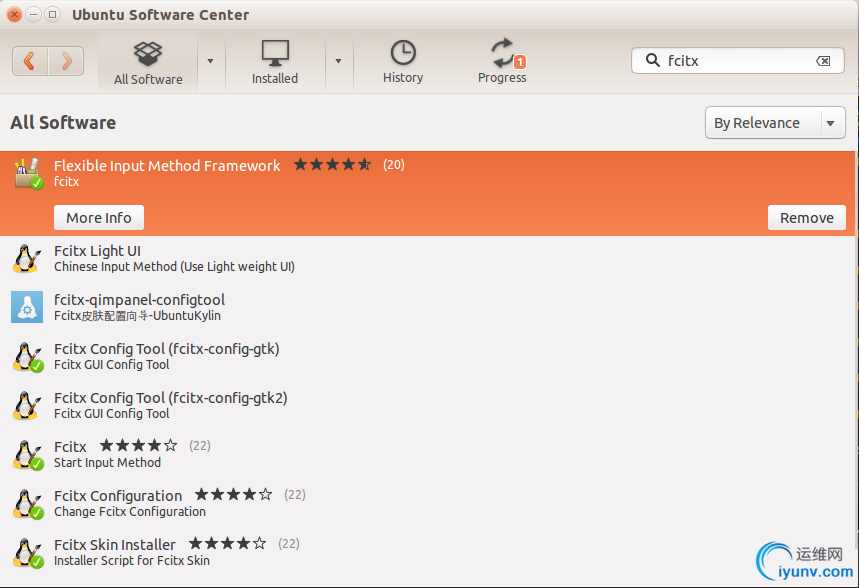Open the All Software section

pyautogui.click(x=148, y=63)
